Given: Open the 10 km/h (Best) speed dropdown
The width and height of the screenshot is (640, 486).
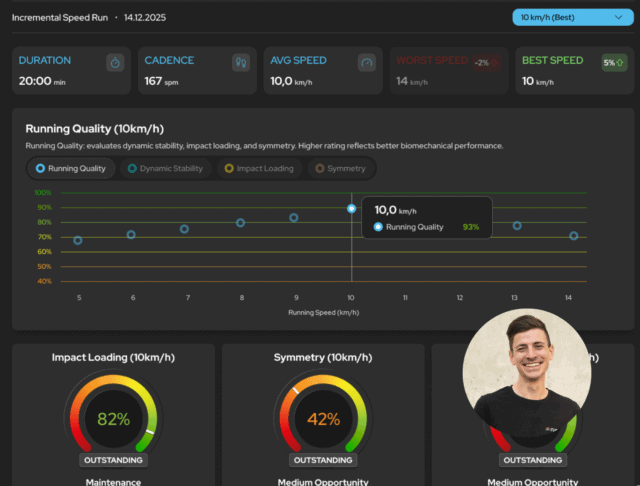Looking at the screenshot, I should 573,18.
